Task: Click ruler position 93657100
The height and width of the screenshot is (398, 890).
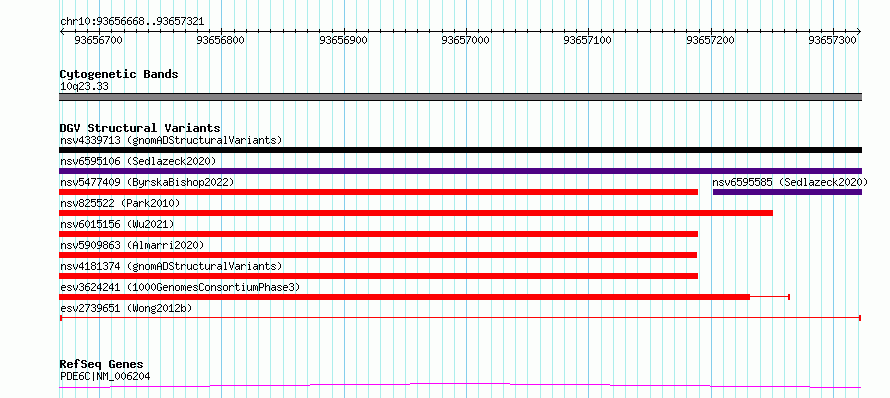Action: click(x=588, y=40)
